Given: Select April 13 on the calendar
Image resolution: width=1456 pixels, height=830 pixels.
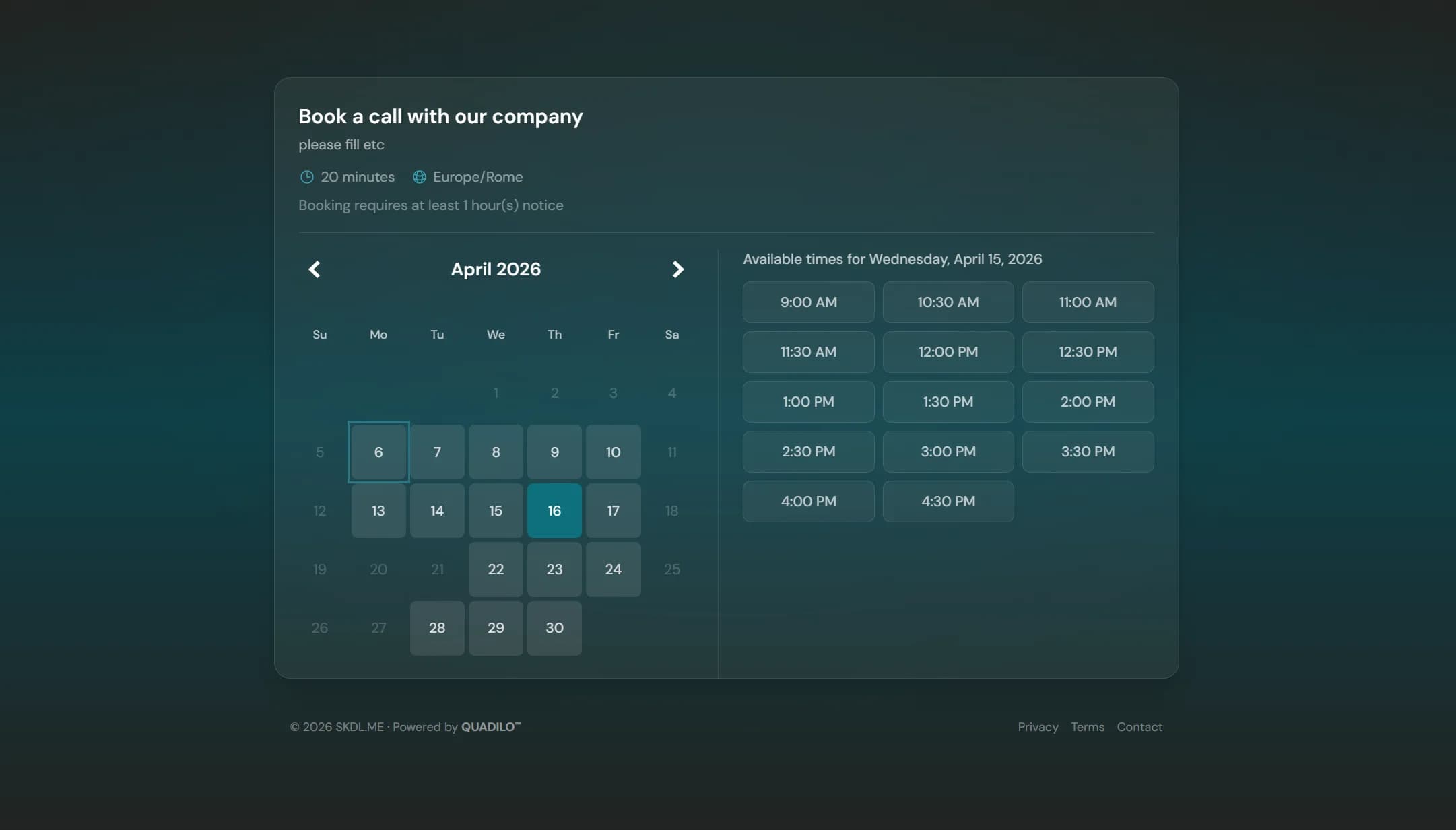Looking at the screenshot, I should pyautogui.click(x=378, y=511).
